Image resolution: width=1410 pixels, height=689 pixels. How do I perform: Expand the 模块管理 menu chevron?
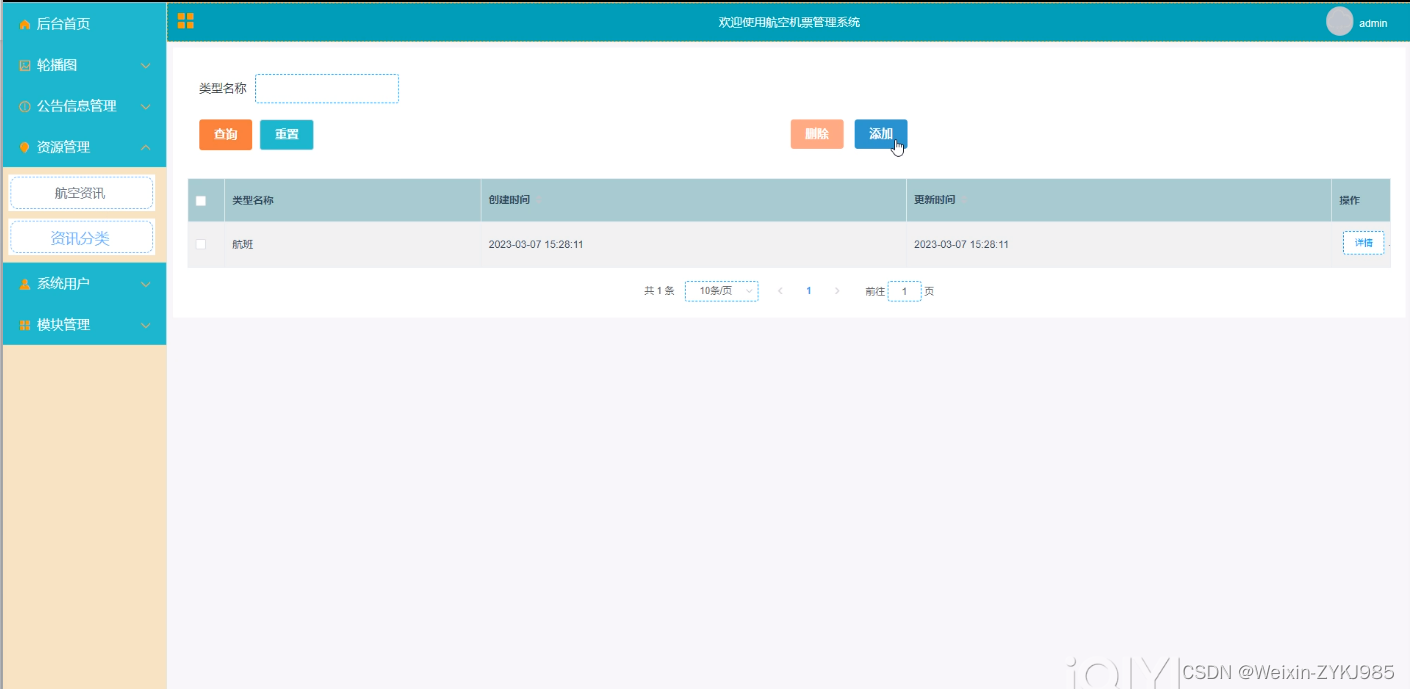click(x=146, y=325)
